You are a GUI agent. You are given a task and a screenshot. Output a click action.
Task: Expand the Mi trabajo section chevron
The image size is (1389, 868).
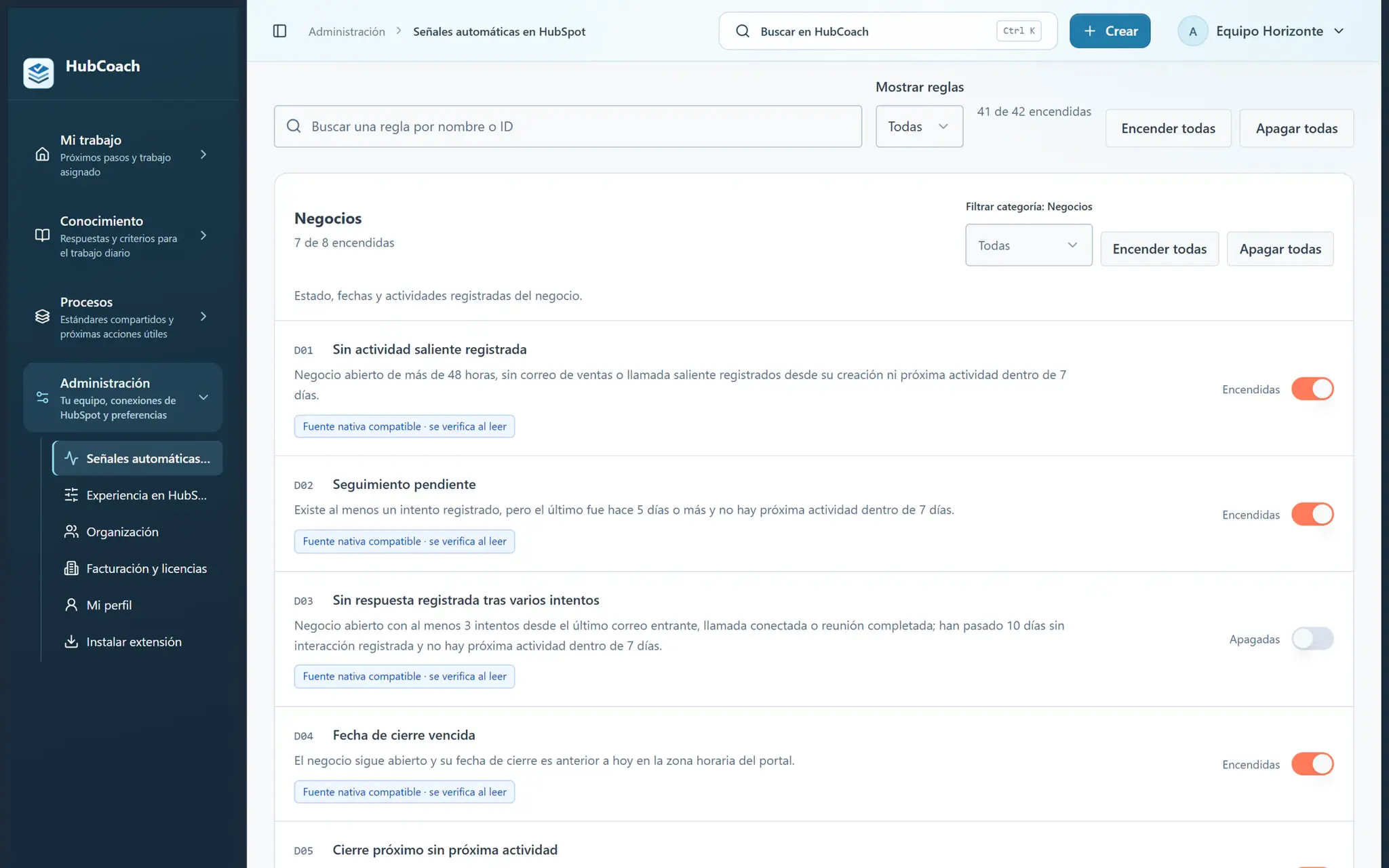(203, 155)
